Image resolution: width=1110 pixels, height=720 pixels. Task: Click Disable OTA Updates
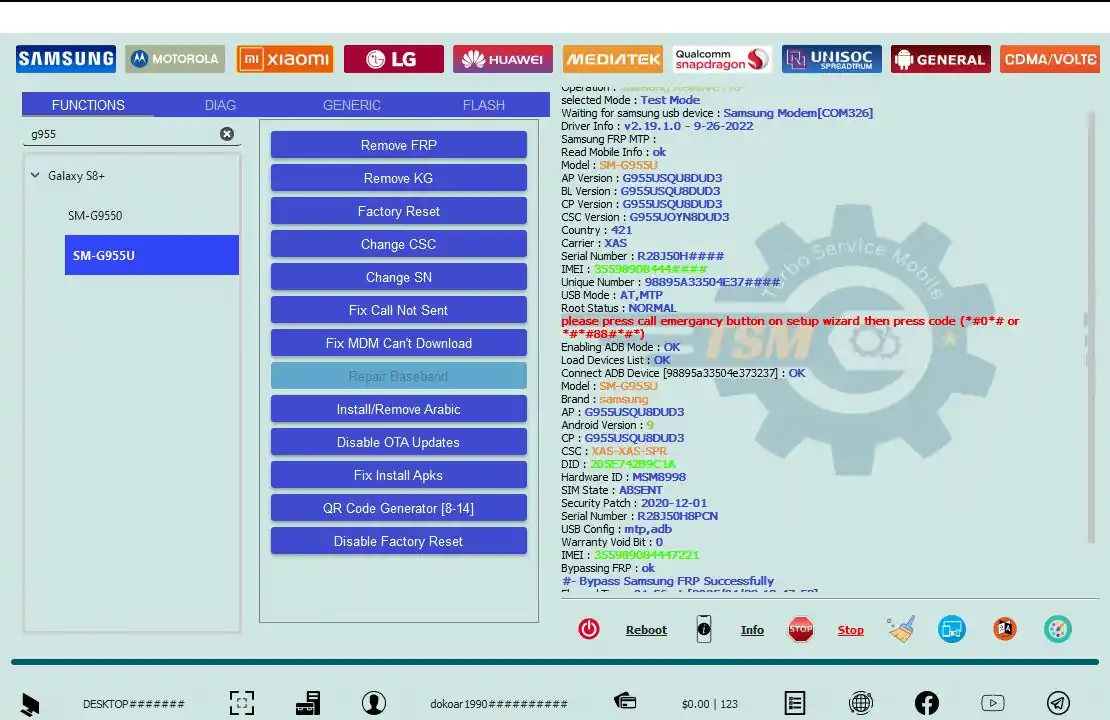pyautogui.click(x=399, y=442)
